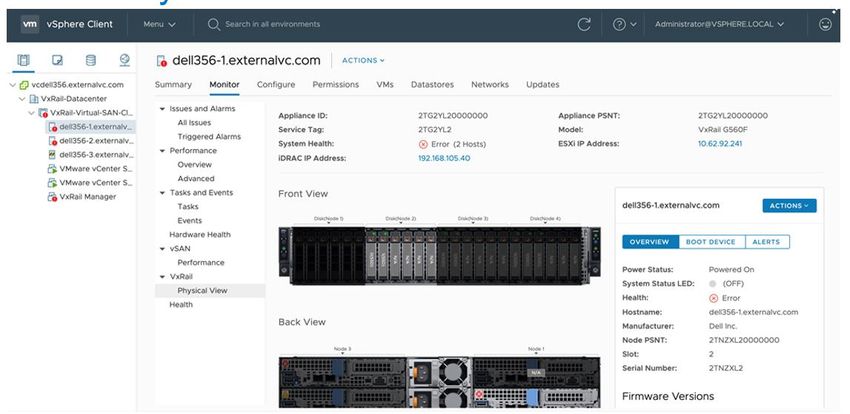
Task: Click the red error marker on back view
Action: [479, 394]
